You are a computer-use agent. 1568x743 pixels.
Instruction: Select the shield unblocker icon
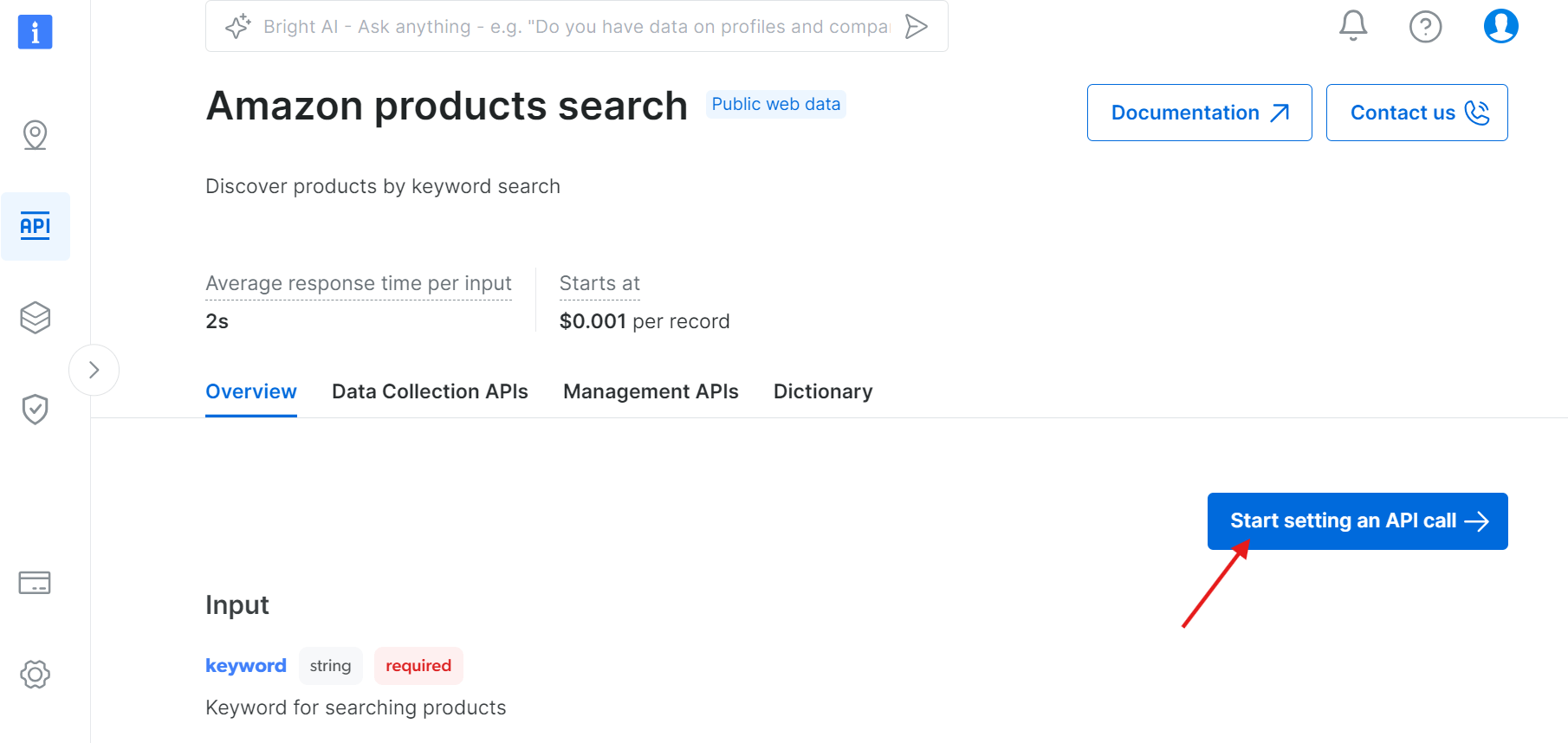point(35,409)
